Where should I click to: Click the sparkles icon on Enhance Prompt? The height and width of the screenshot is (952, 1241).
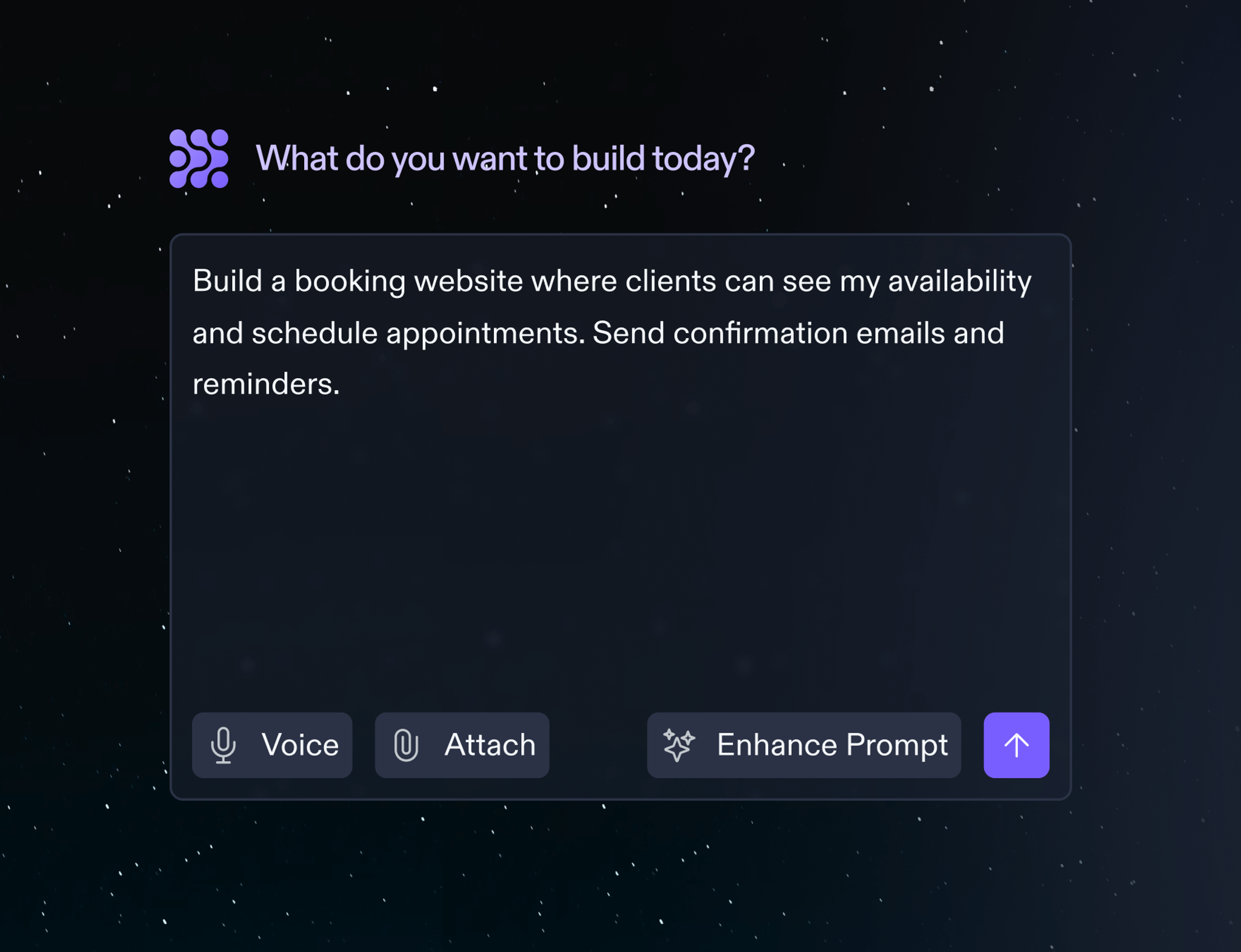point(679,745)
